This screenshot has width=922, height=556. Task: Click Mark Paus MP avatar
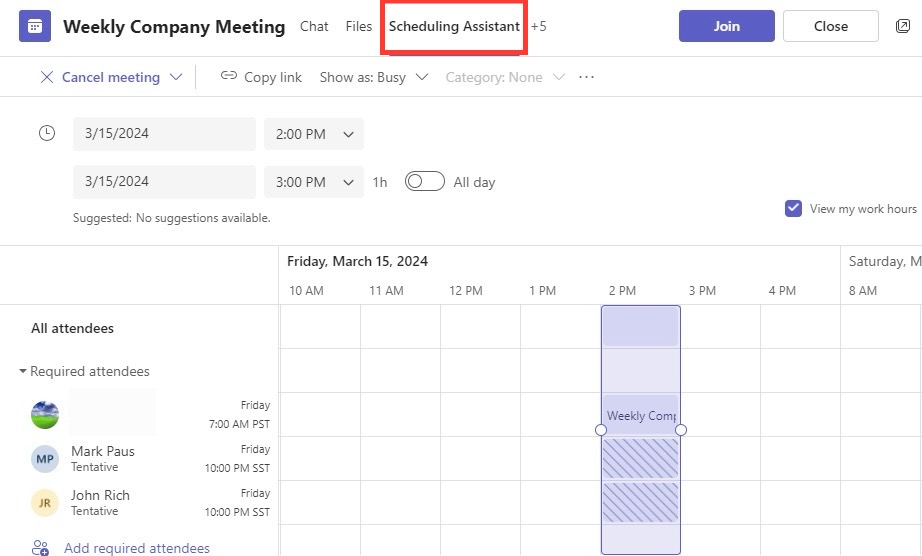pos(45,459)
